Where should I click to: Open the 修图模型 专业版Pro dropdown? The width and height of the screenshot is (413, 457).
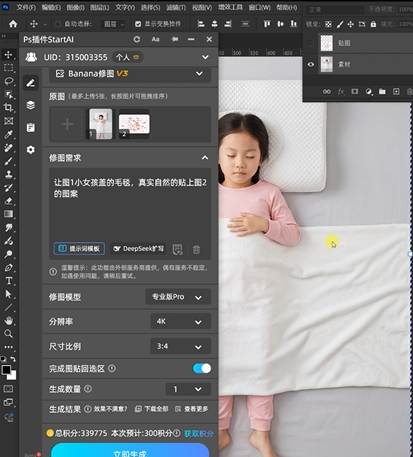[178, 297]
